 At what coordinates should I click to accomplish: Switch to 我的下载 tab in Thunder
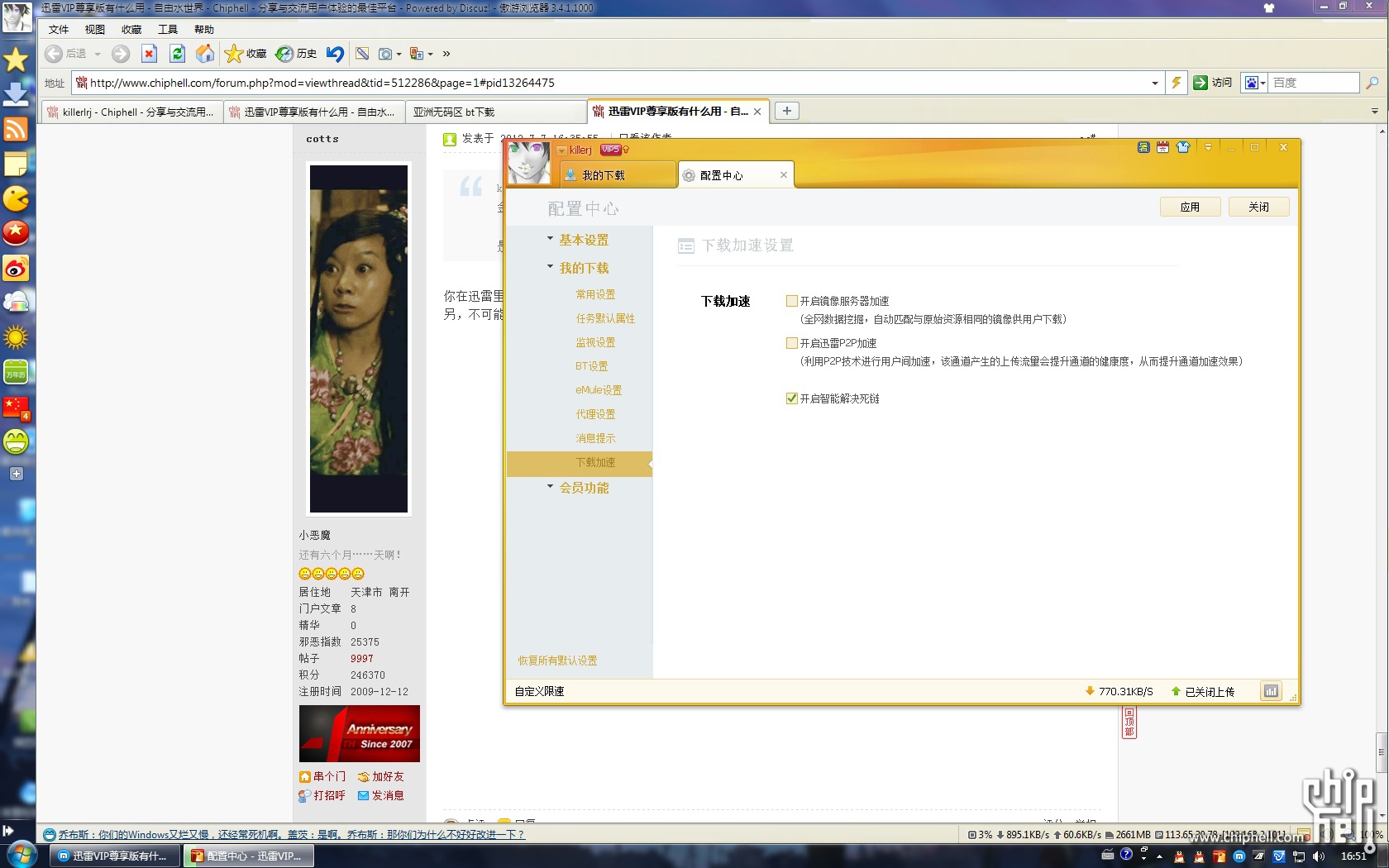618,174
